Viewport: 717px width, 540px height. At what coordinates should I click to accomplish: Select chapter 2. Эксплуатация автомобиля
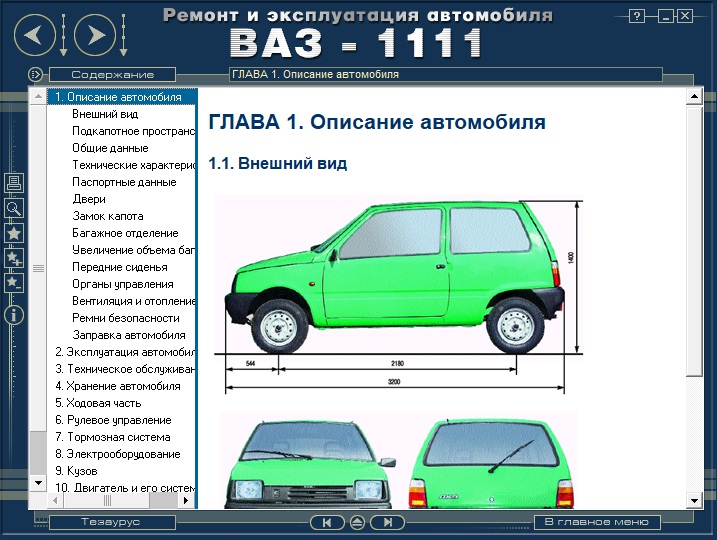pyautogui.click(x=125, y=352)
